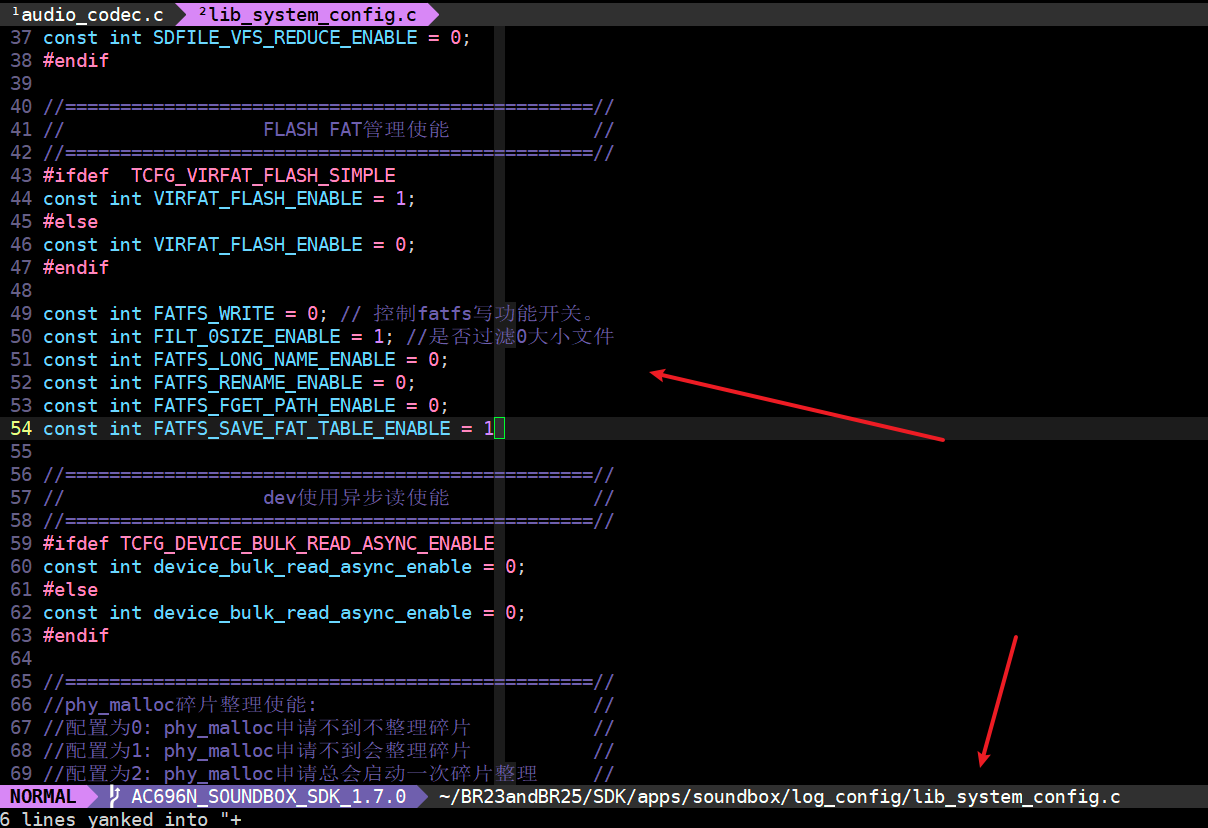The height and width of the screenshot is (828, 1208).
Task: Click TCFG_VIRFAT_FLASH_SIMPLE in the #ifdef line
Action: 263,176
